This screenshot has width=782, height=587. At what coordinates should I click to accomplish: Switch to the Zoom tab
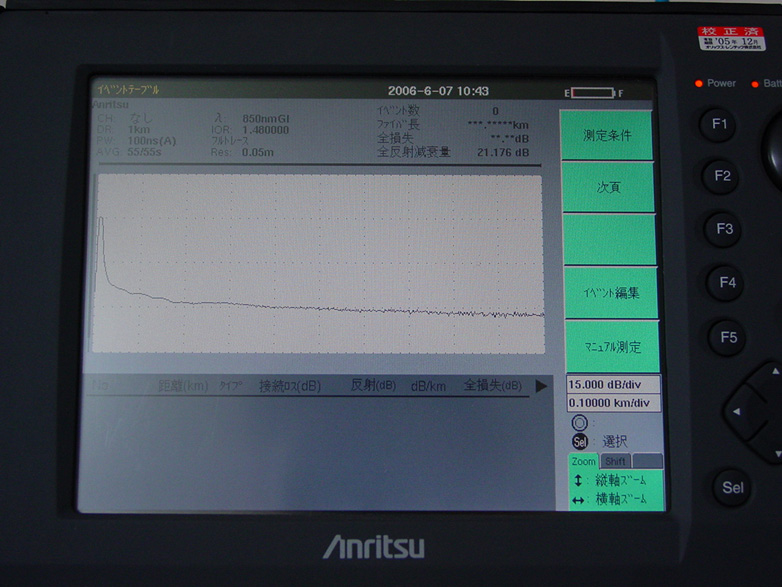[583, 461]
